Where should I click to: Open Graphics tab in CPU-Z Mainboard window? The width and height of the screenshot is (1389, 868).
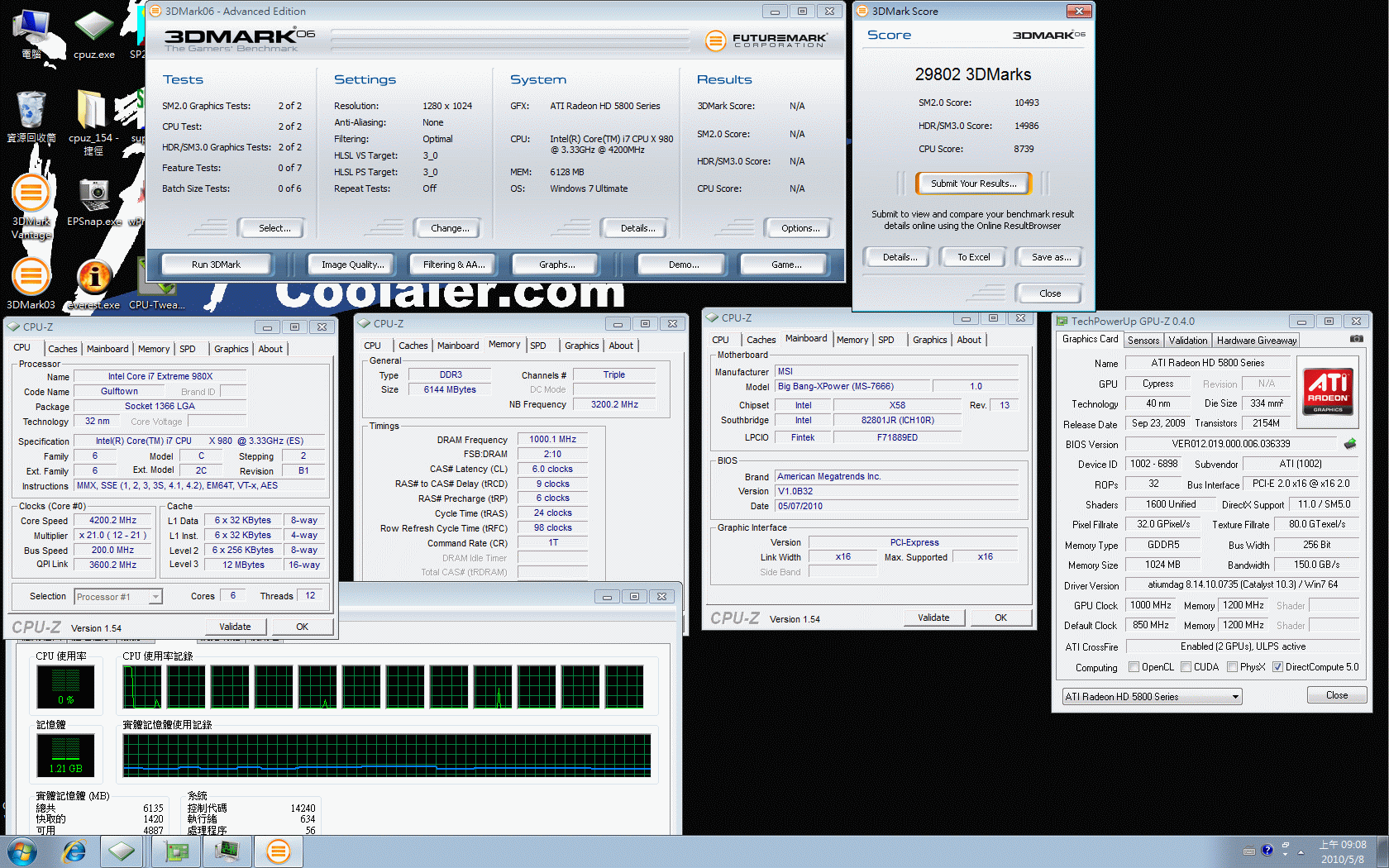(x=930, y=340)
